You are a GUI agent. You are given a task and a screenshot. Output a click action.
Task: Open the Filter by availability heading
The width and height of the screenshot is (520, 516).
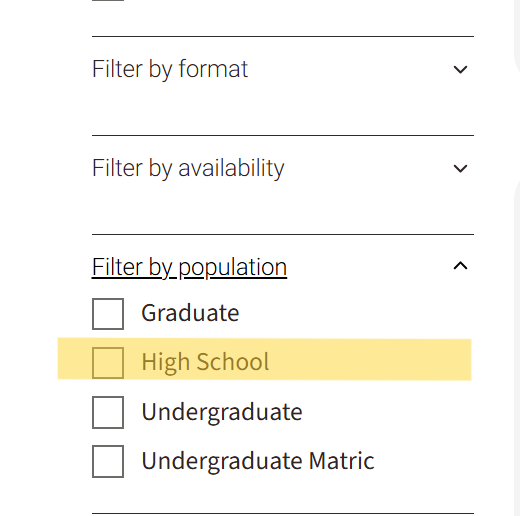click(x=188, y=168)
